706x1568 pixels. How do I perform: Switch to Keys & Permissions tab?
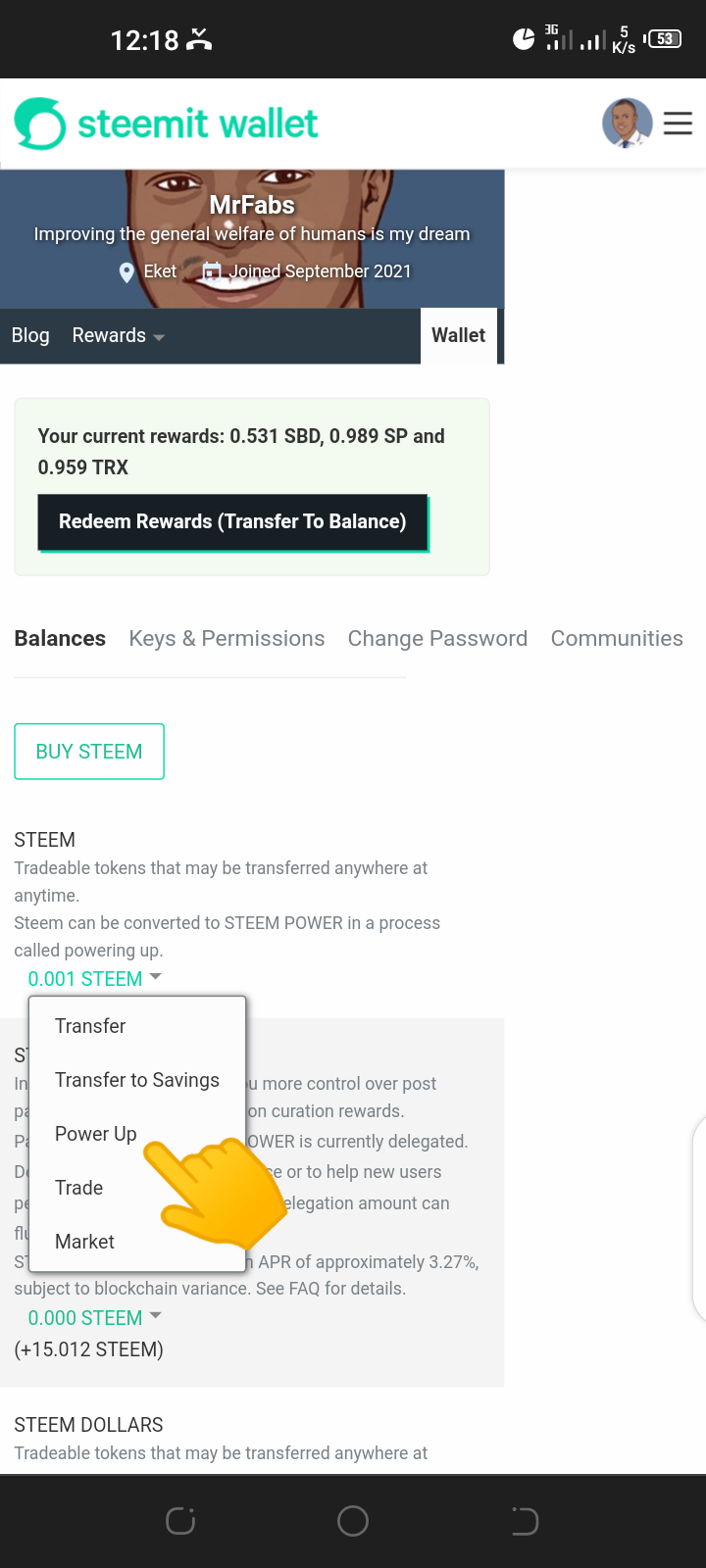tap(227, 639)
